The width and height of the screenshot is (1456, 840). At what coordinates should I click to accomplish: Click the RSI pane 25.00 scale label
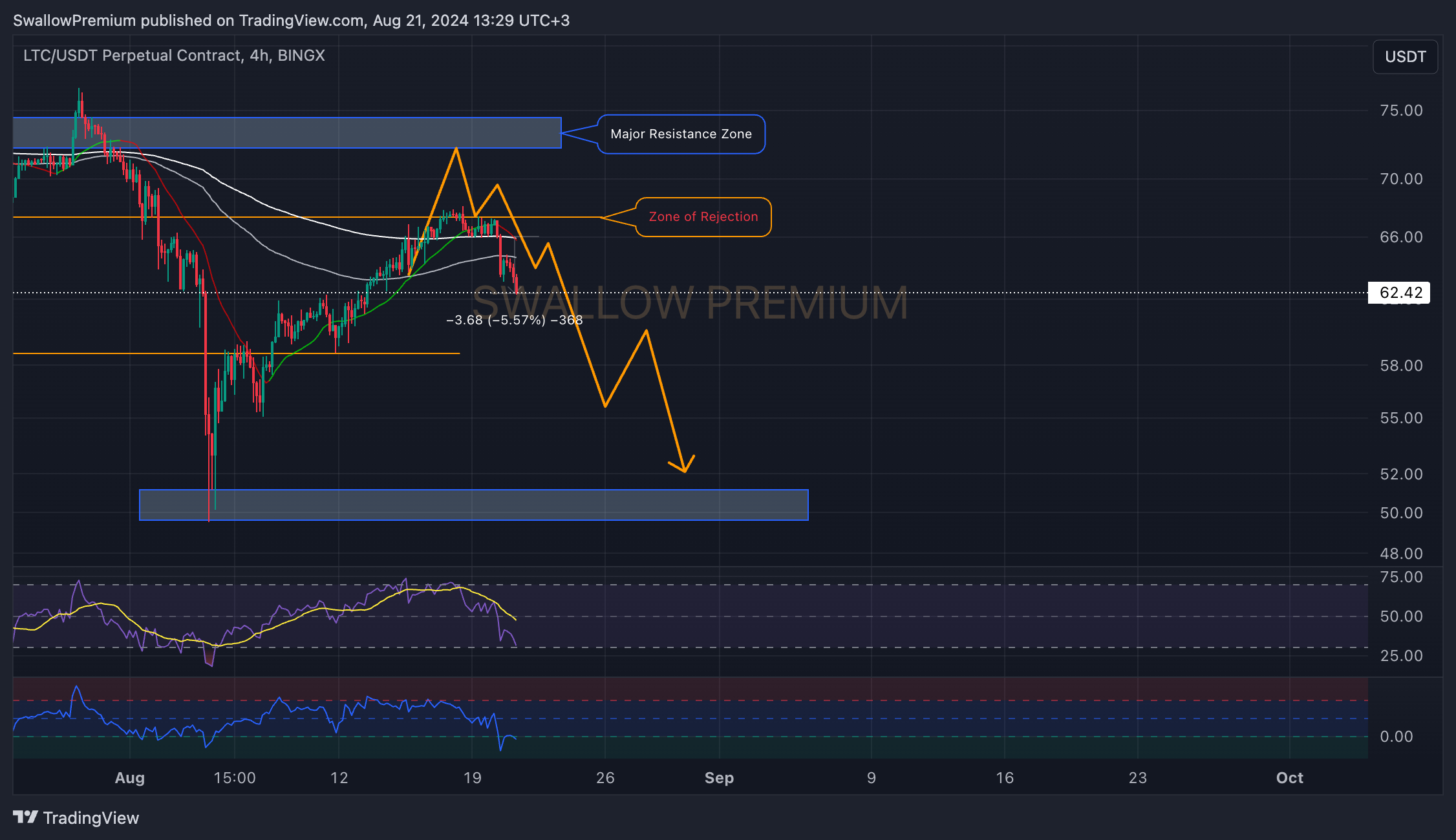pos(1401,656)
